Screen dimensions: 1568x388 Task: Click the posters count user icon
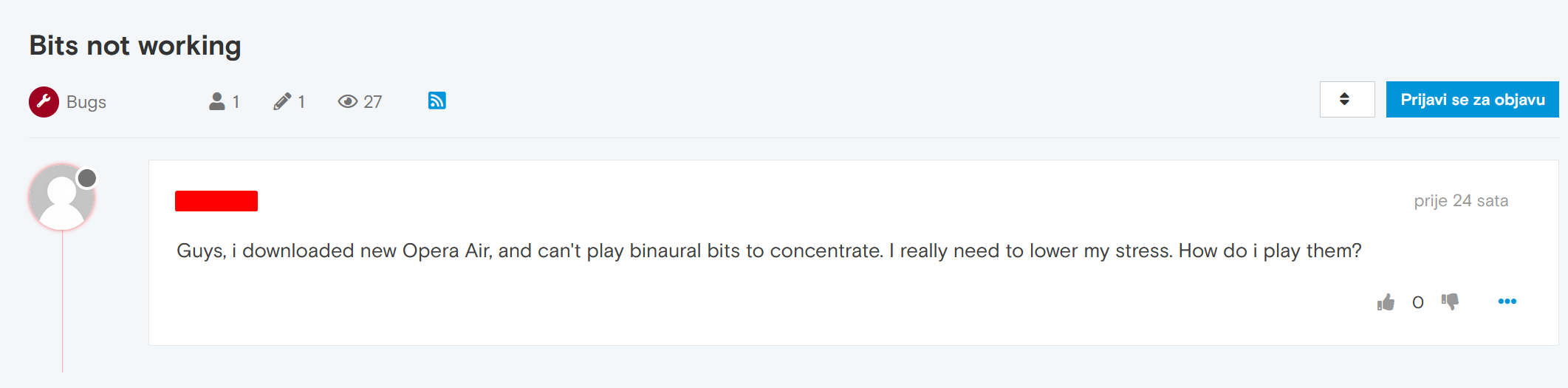pos(216,101)
